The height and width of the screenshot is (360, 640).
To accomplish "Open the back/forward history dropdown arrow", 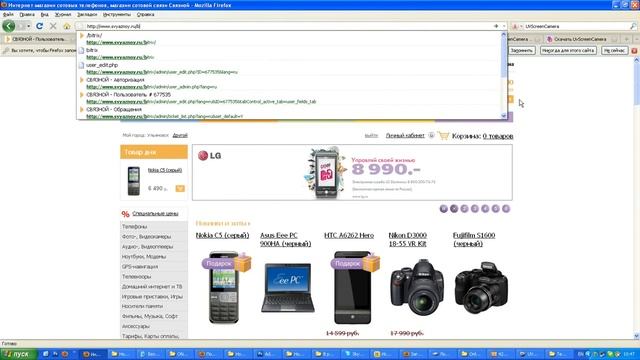I will 29,26.
